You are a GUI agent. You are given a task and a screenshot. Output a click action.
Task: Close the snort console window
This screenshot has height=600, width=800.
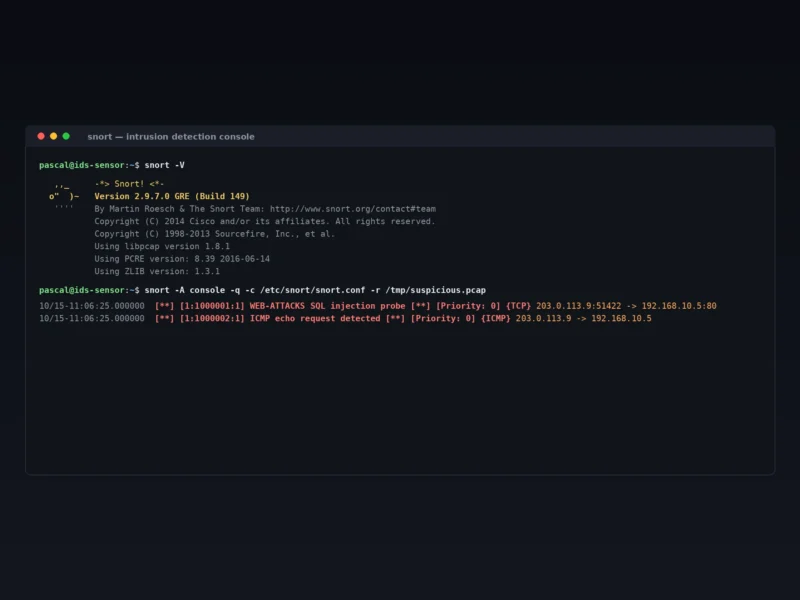tap(41, 136)
